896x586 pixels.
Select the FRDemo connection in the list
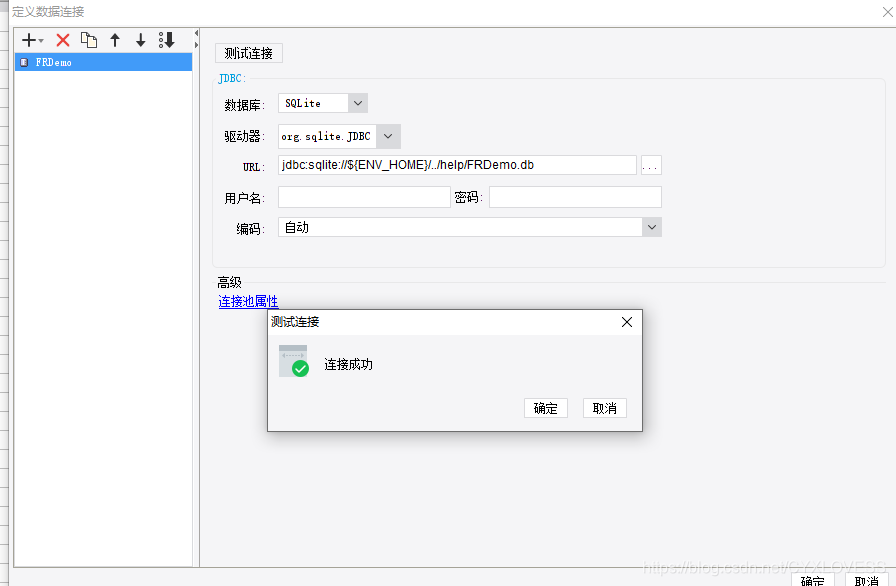[103, 62]
